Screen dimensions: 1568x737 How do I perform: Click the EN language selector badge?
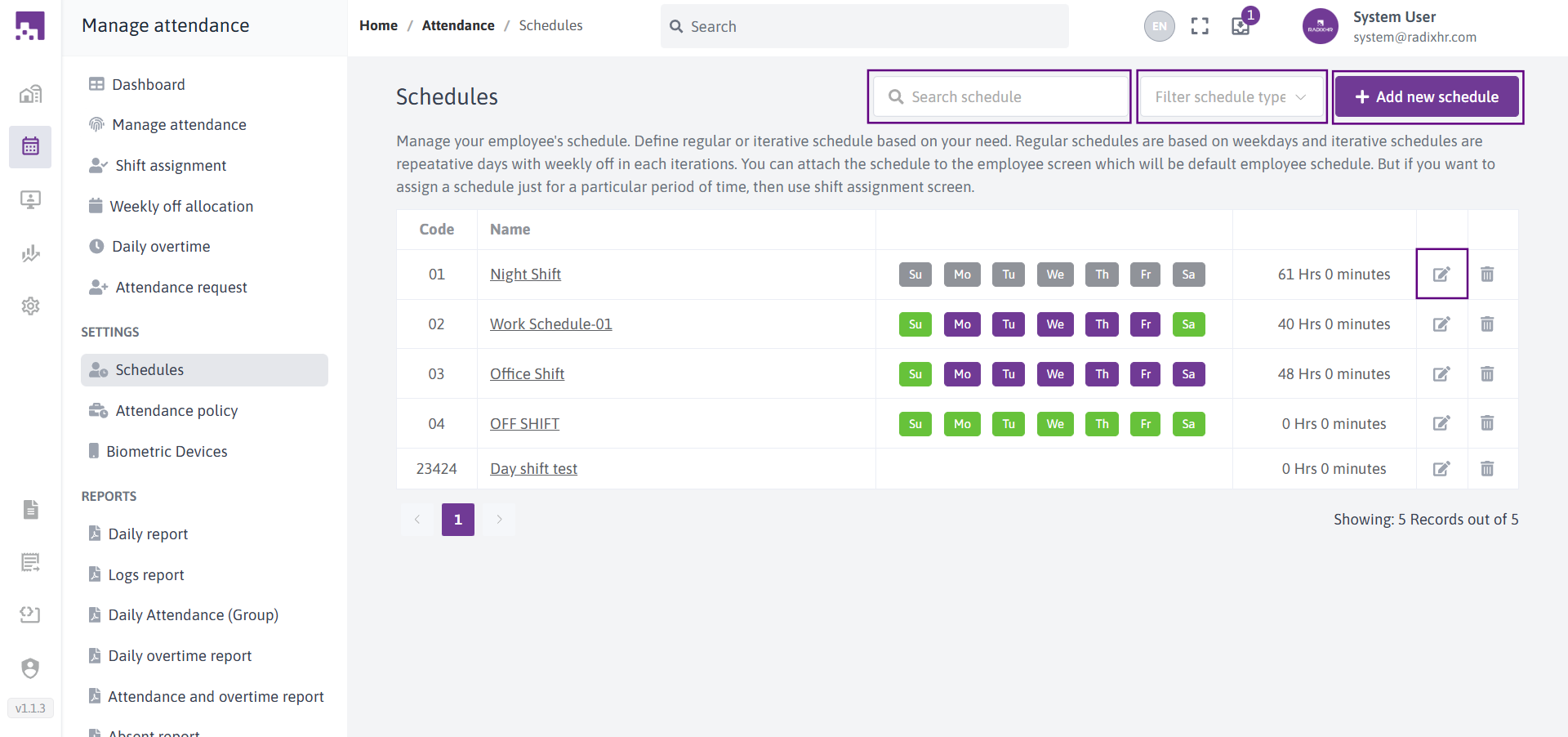tap(1159, 26)
